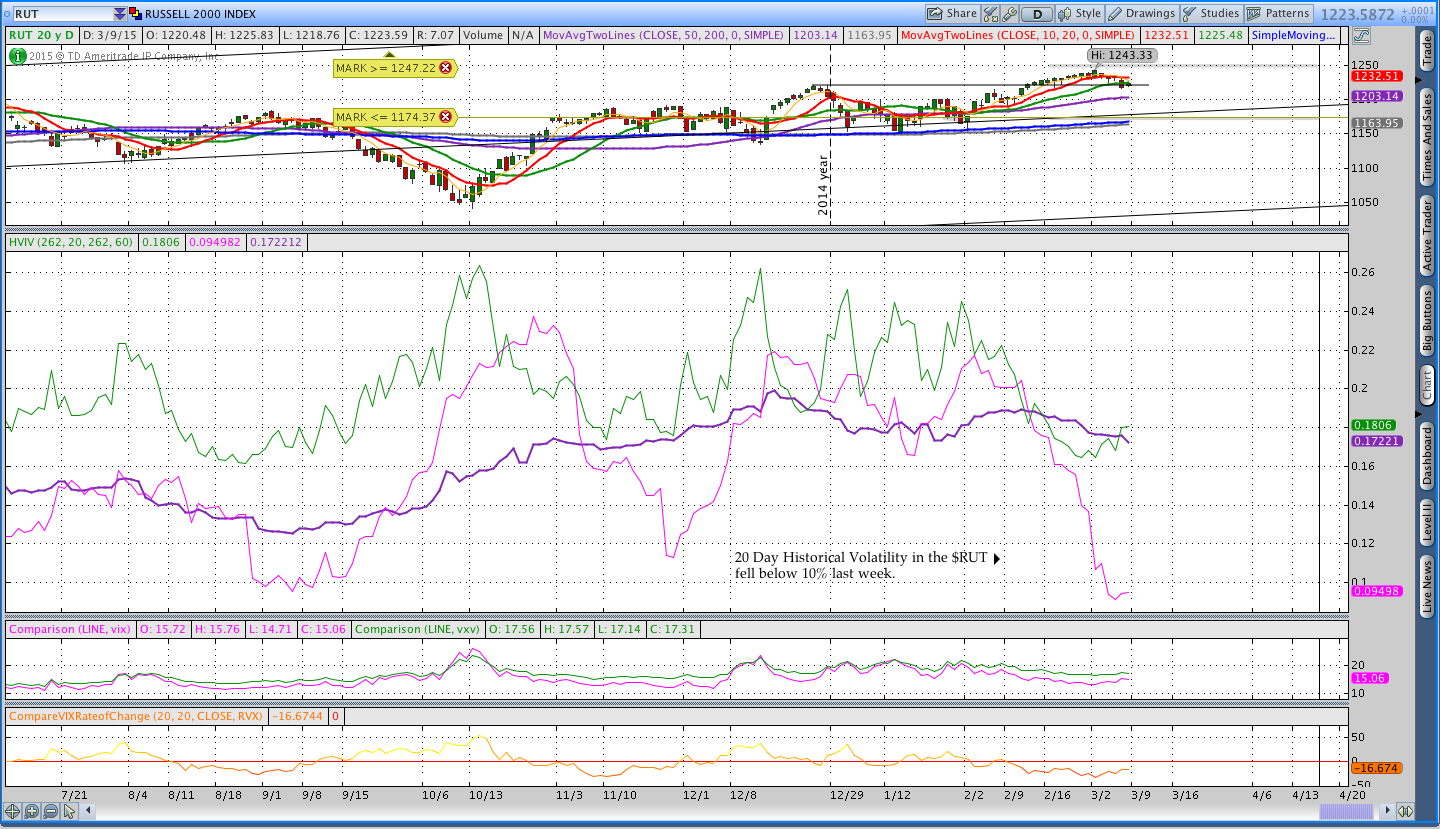Viewport: 1440px width, 829px height.
Task: Open the Times And Sales side tab
Action: [1426, 136]
